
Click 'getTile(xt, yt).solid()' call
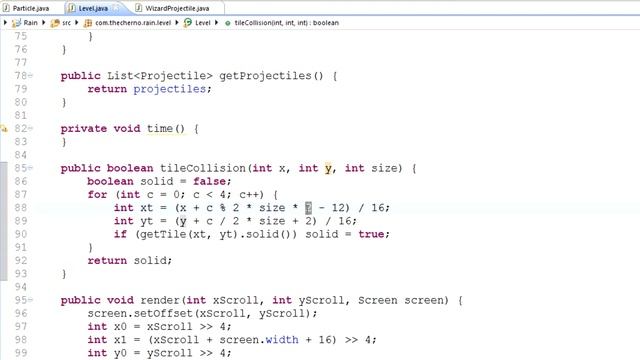[x=218, y=234]
